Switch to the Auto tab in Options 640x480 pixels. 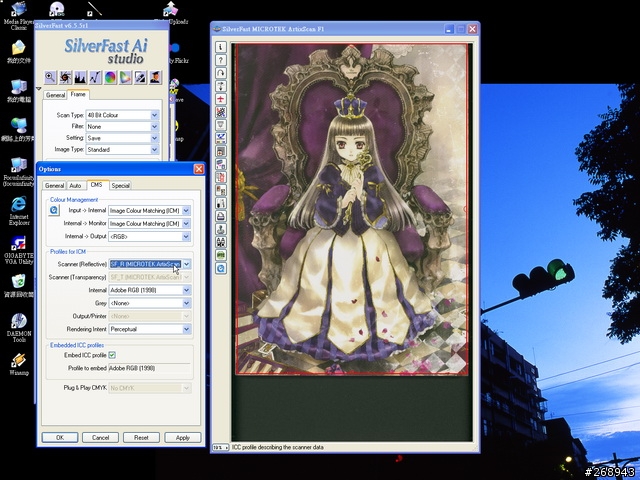pos(75,185)
